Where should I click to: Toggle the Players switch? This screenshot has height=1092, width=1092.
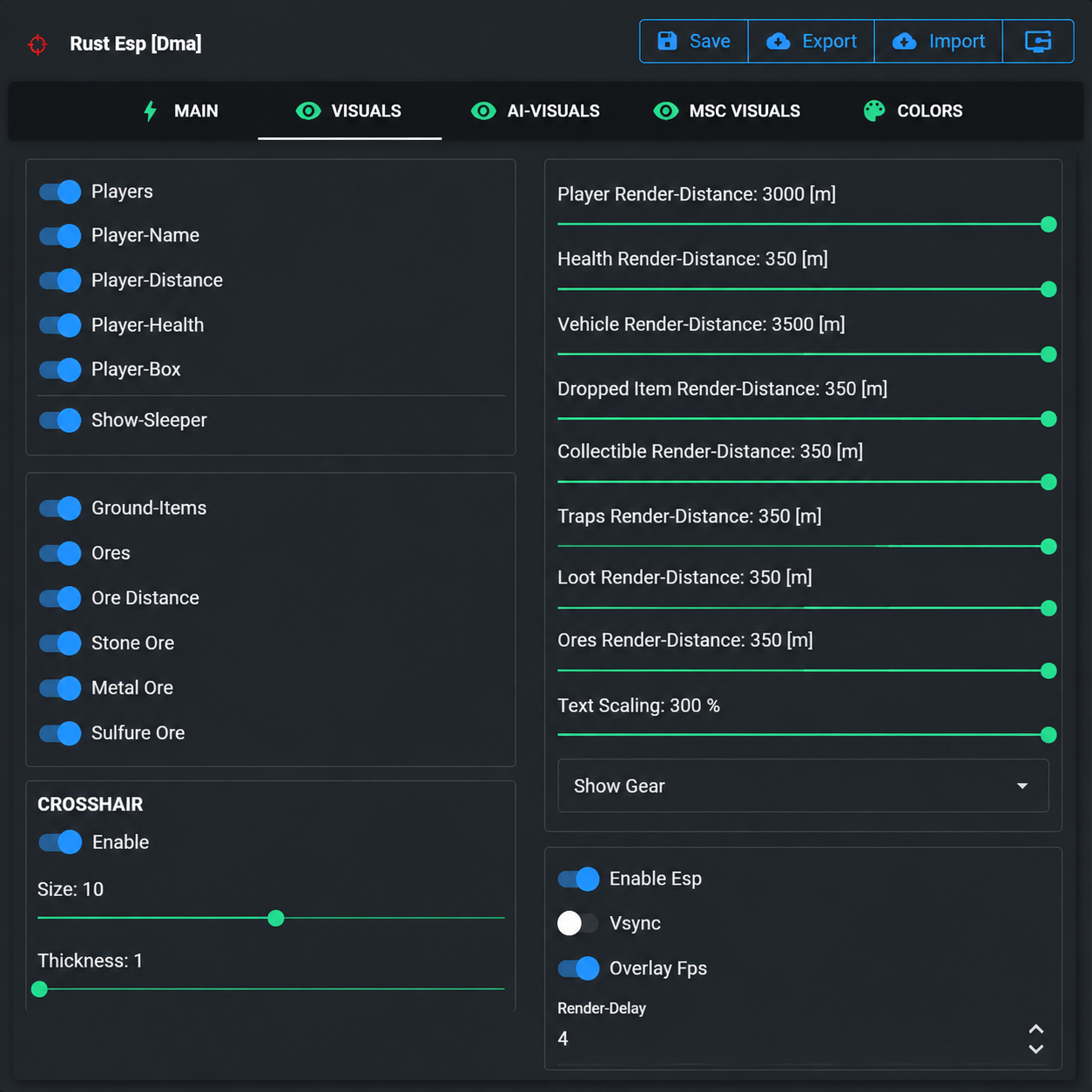pyautogui.click(x=60, y=192)
